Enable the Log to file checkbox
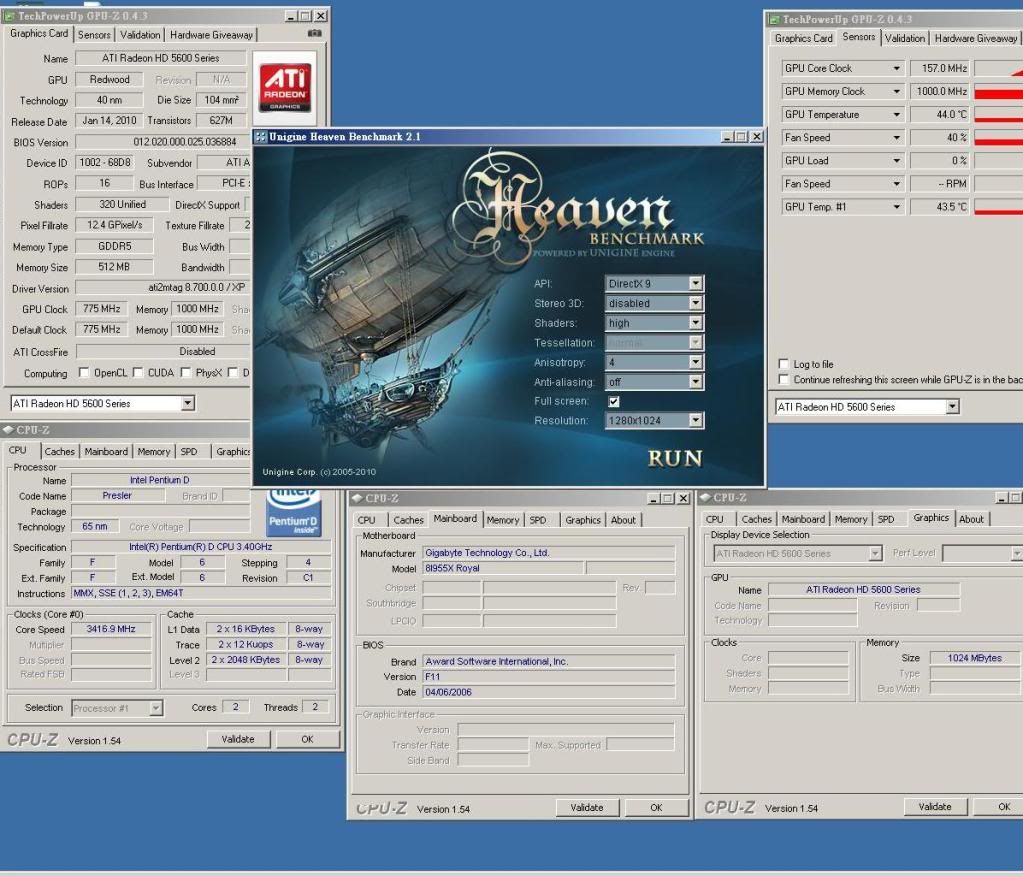 click(784, 365)
